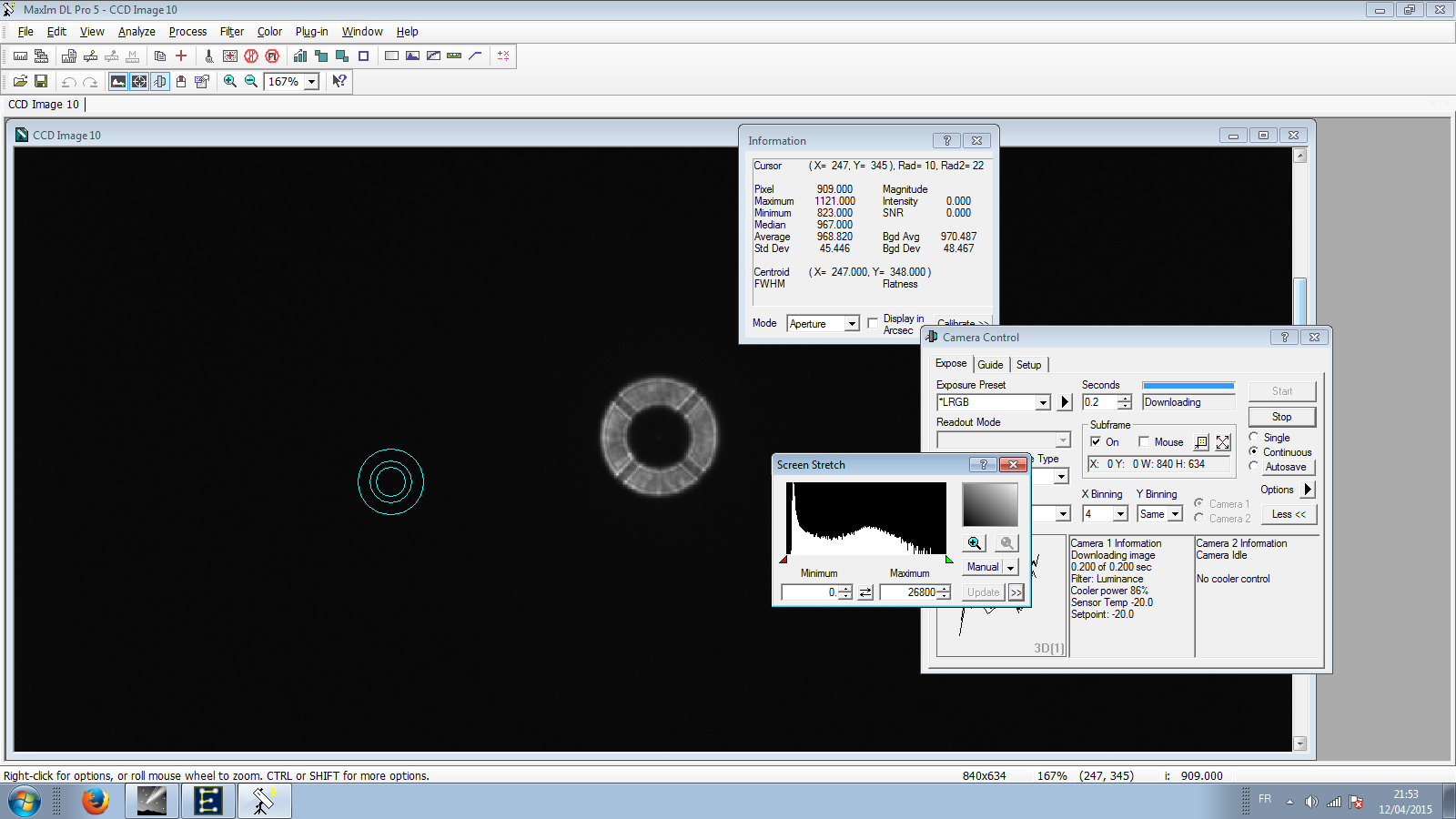Switch to the Guide tab
This screenshot has width=1456, height=819.
click(x=990, y=365)
